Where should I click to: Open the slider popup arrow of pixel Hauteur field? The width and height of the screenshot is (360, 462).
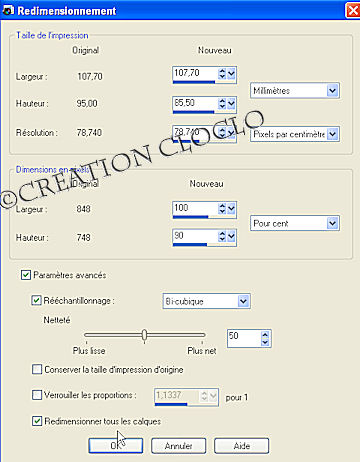click(x=231, y=236)
